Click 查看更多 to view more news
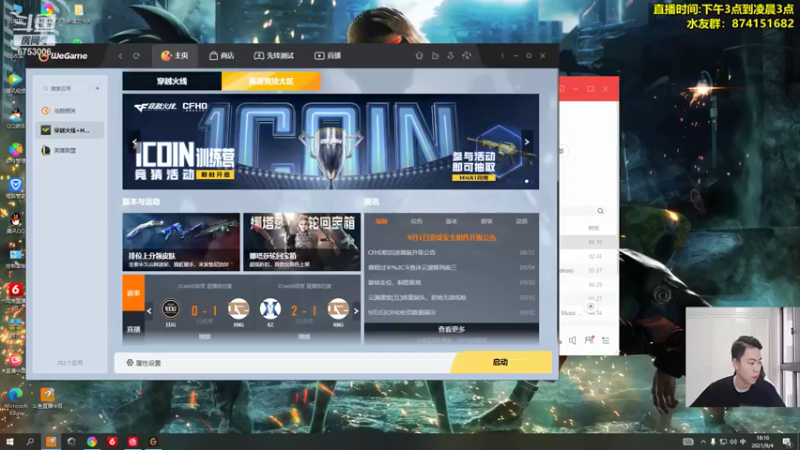Screen dimensions: 800x450 click(452, 330)
